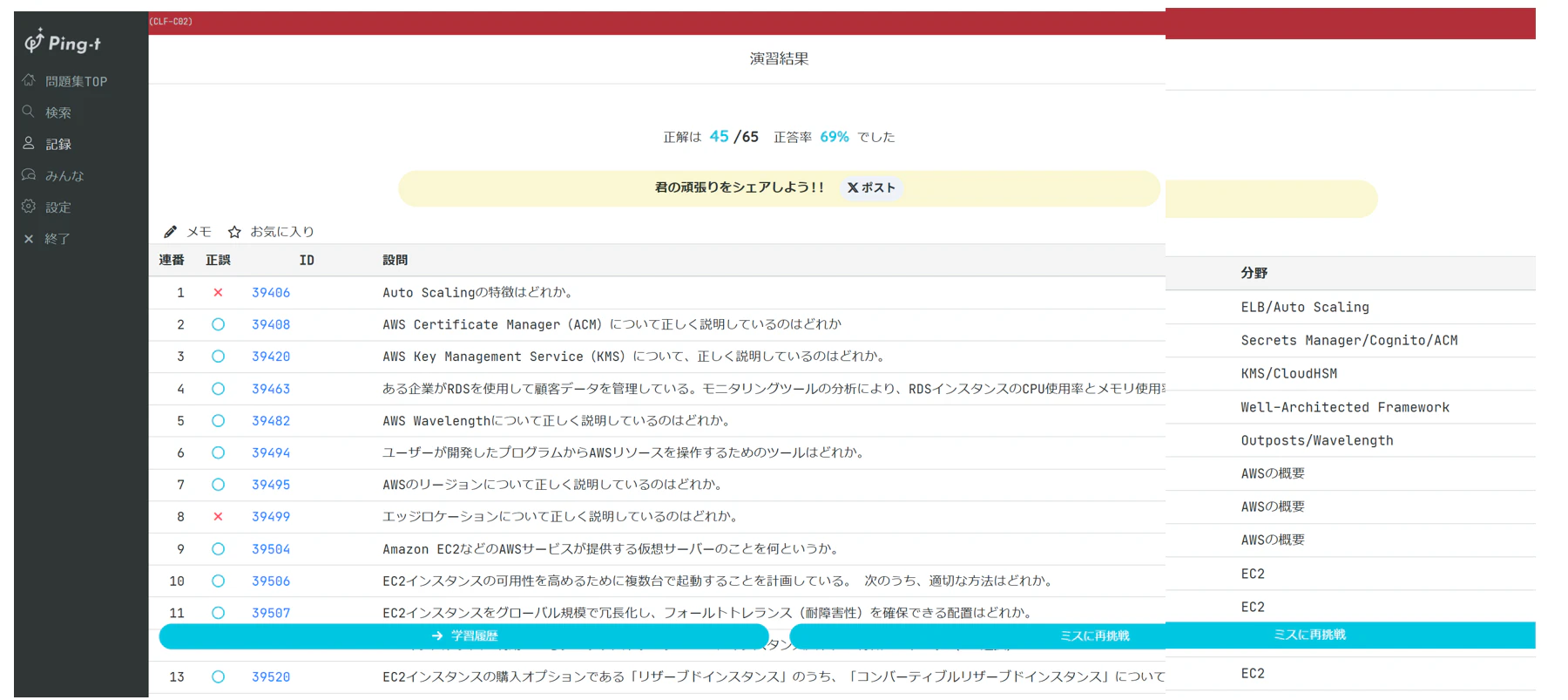This screenshot has width=1568, height=700.
Task: Click the ID column header
Action: pos(307,260)
